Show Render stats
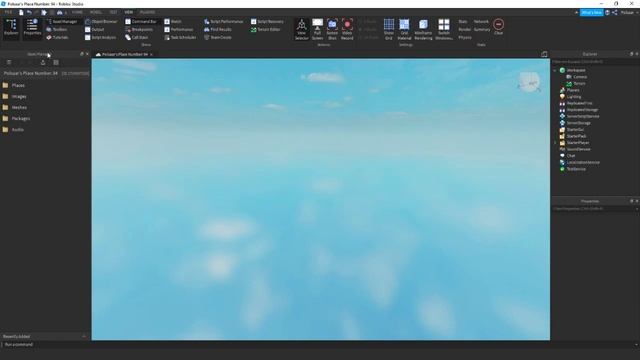640x360 pixels. point(464,29)
